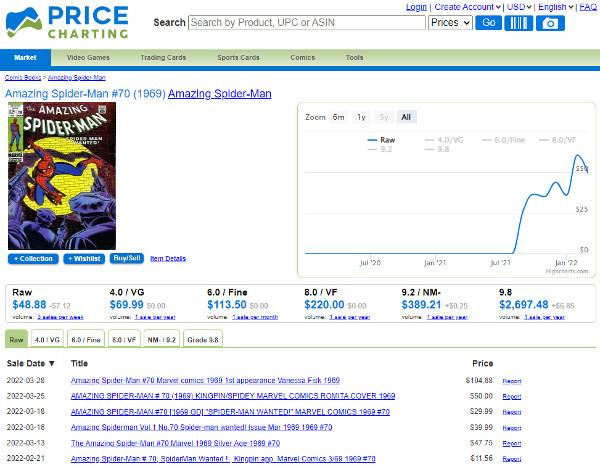
Task: Open the Trading Cards menu
Action: tap(163, 57)
